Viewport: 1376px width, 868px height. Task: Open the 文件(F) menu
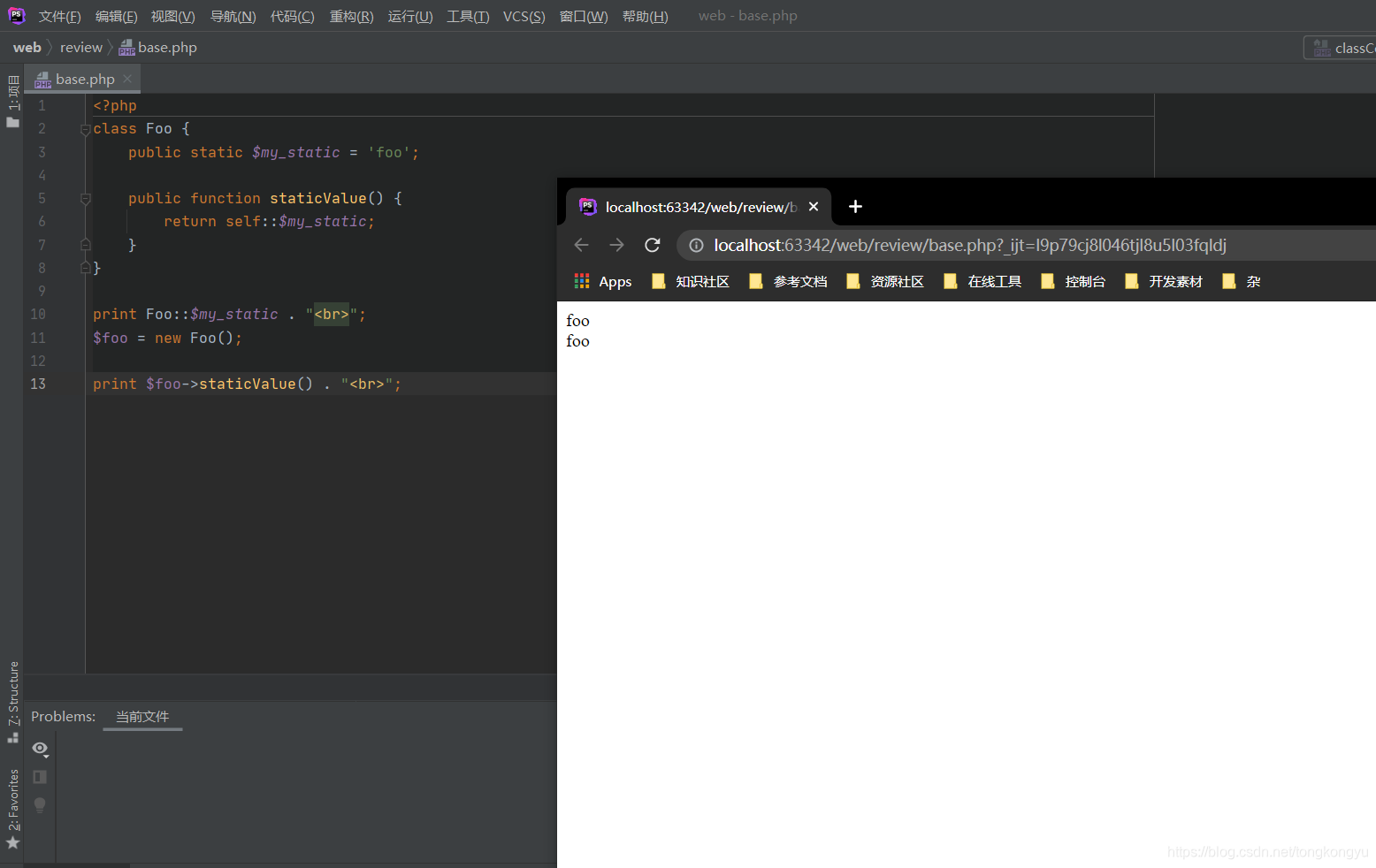click(x=59, y=16)
